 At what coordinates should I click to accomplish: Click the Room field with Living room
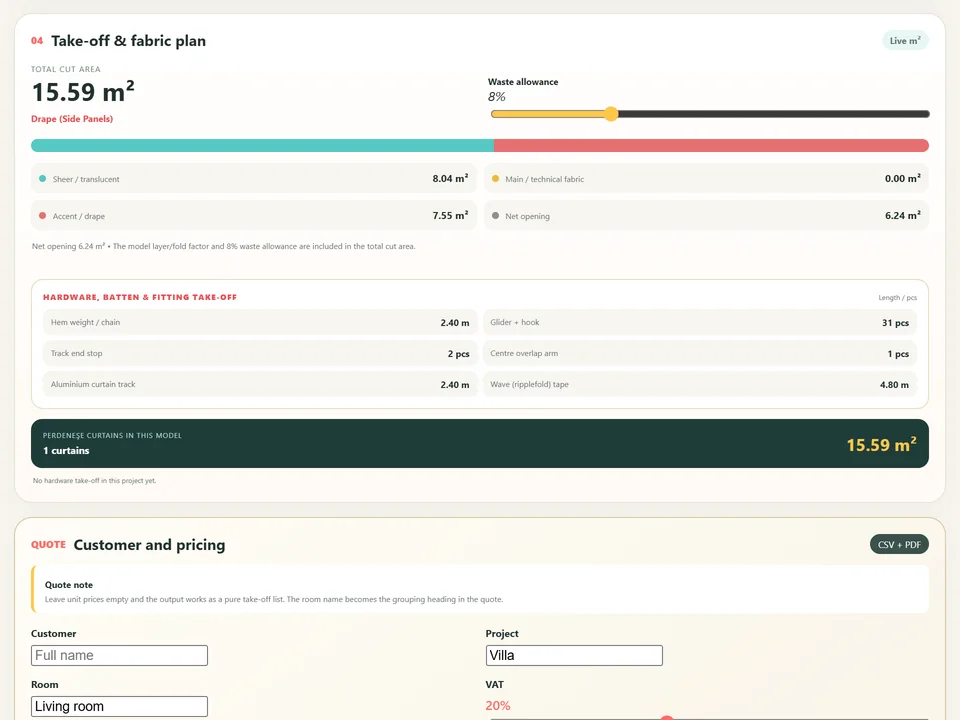pyautogui.click(x=119, y=706)
